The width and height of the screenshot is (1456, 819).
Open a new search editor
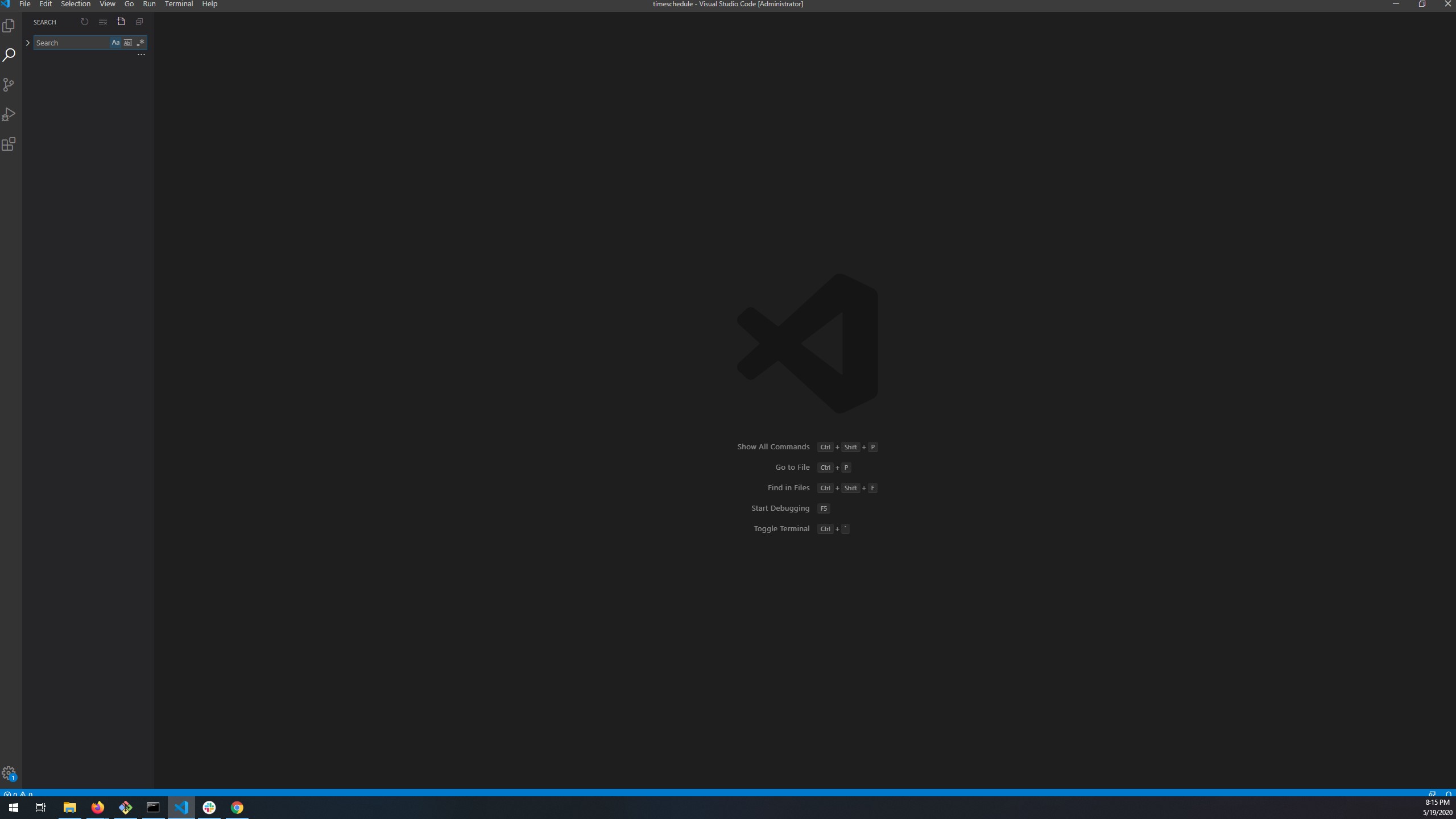click(x=121, y=22)
